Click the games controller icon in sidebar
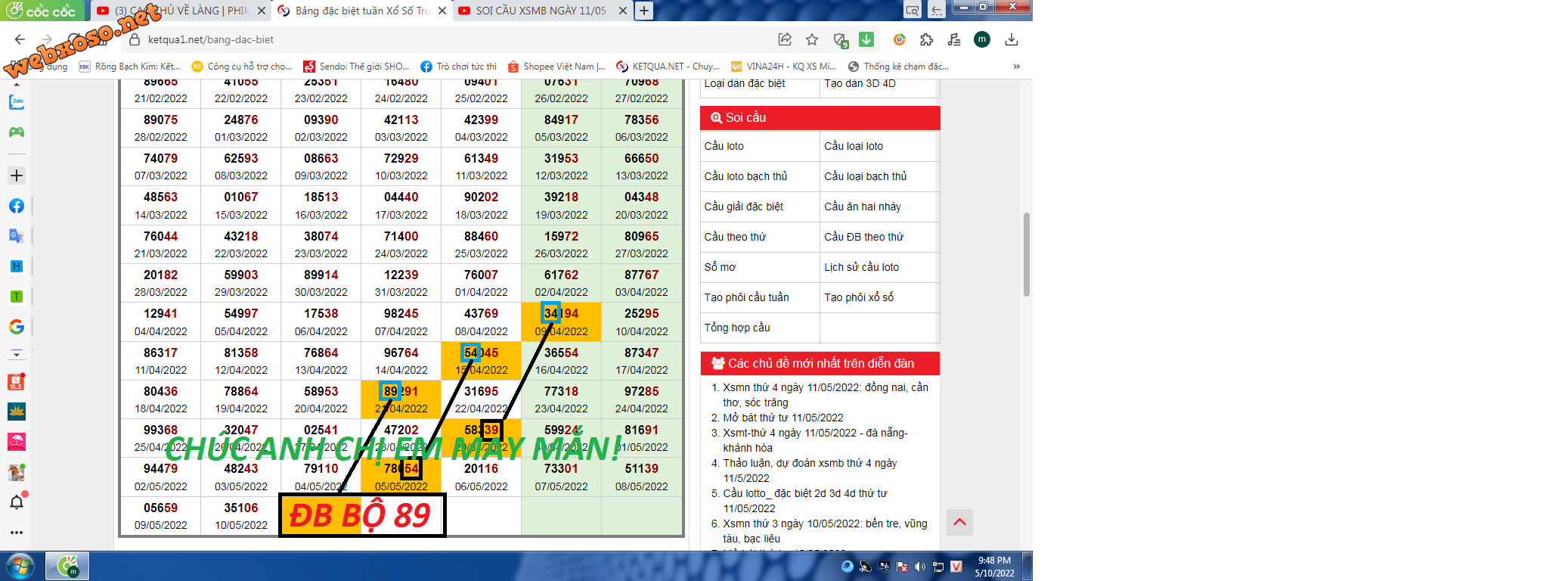Screen dimensions: 1568x581 click(17, 132)
